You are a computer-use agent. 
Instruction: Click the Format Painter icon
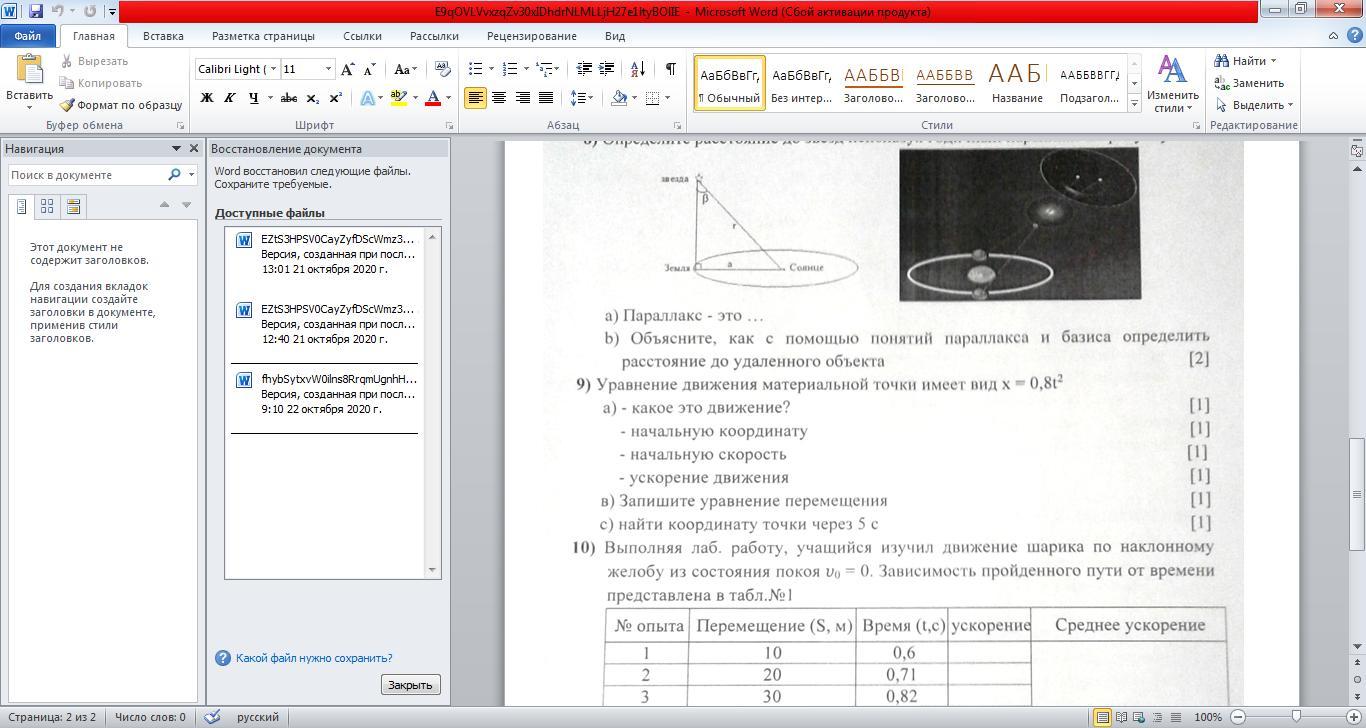tap(68, 105)
